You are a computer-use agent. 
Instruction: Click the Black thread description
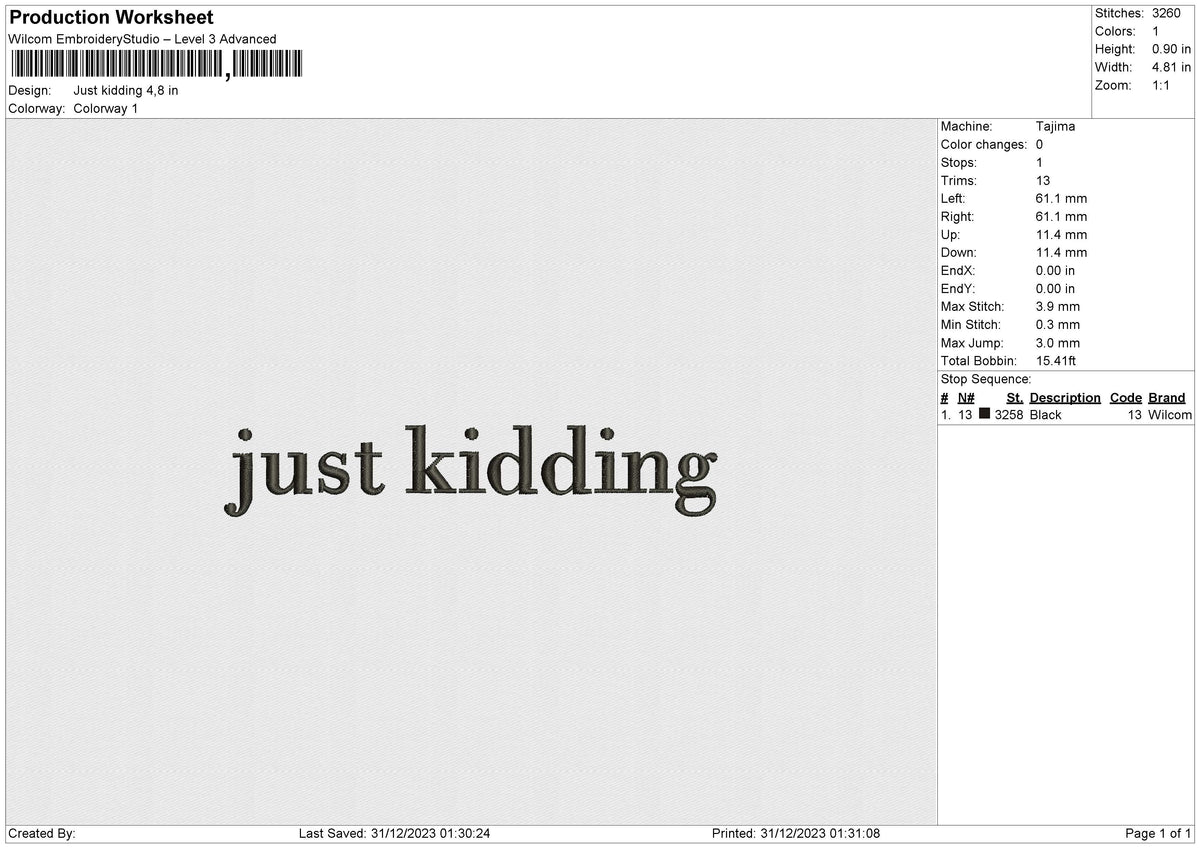pyautogui.click(x=1045, y=414)
